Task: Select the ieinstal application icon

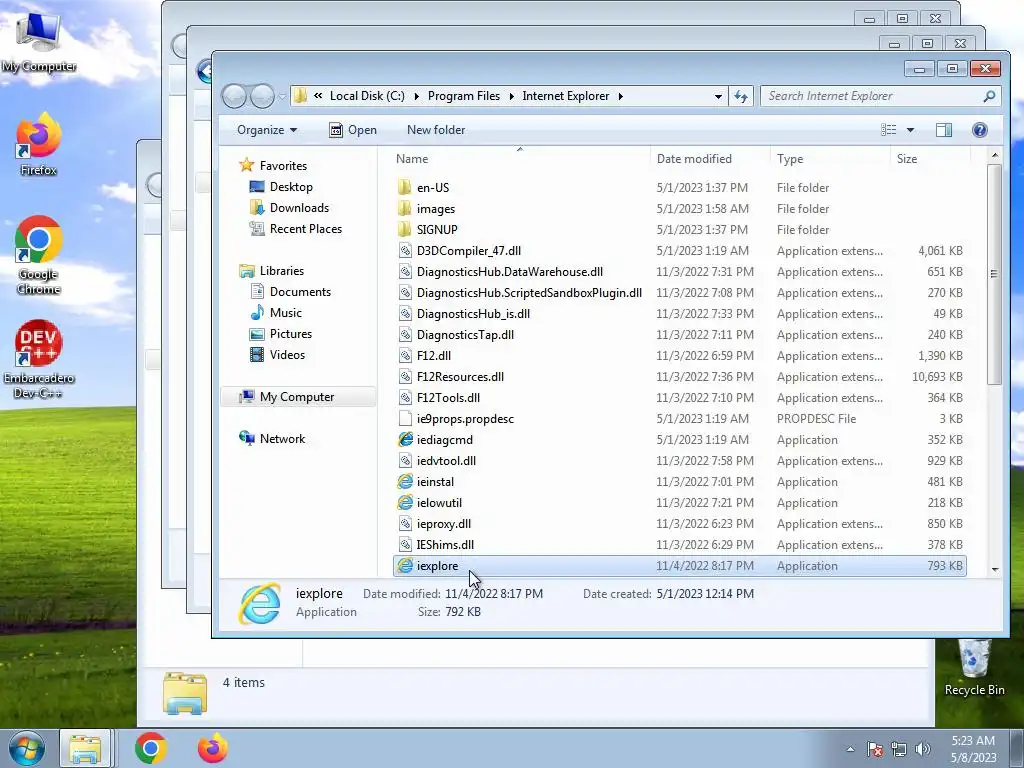Action: point(406,481)
